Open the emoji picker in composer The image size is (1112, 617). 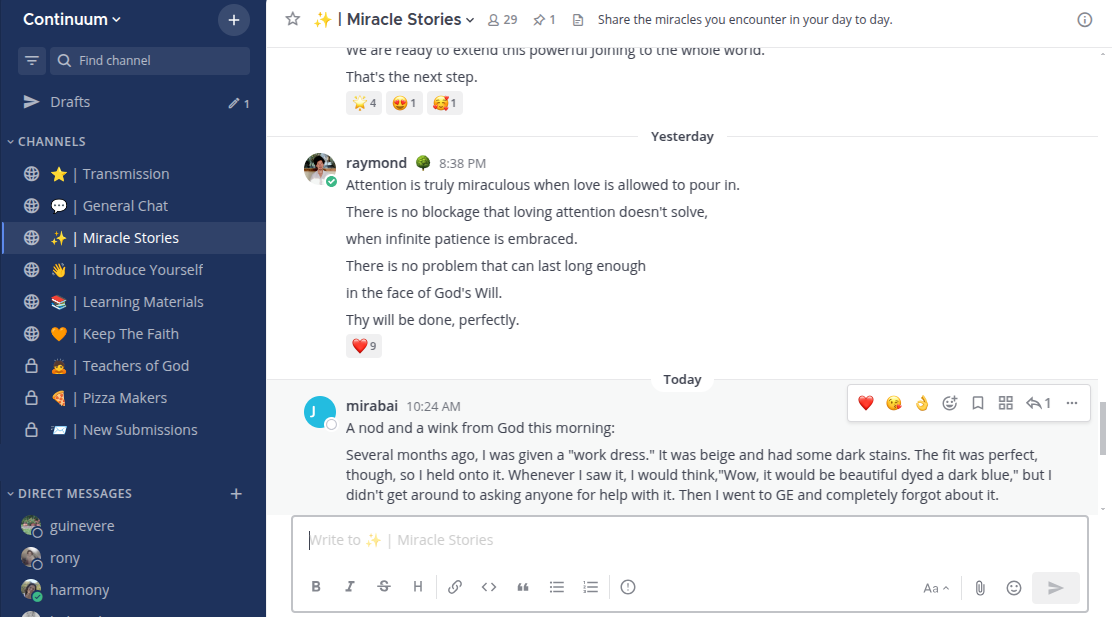coord(1014,588)
